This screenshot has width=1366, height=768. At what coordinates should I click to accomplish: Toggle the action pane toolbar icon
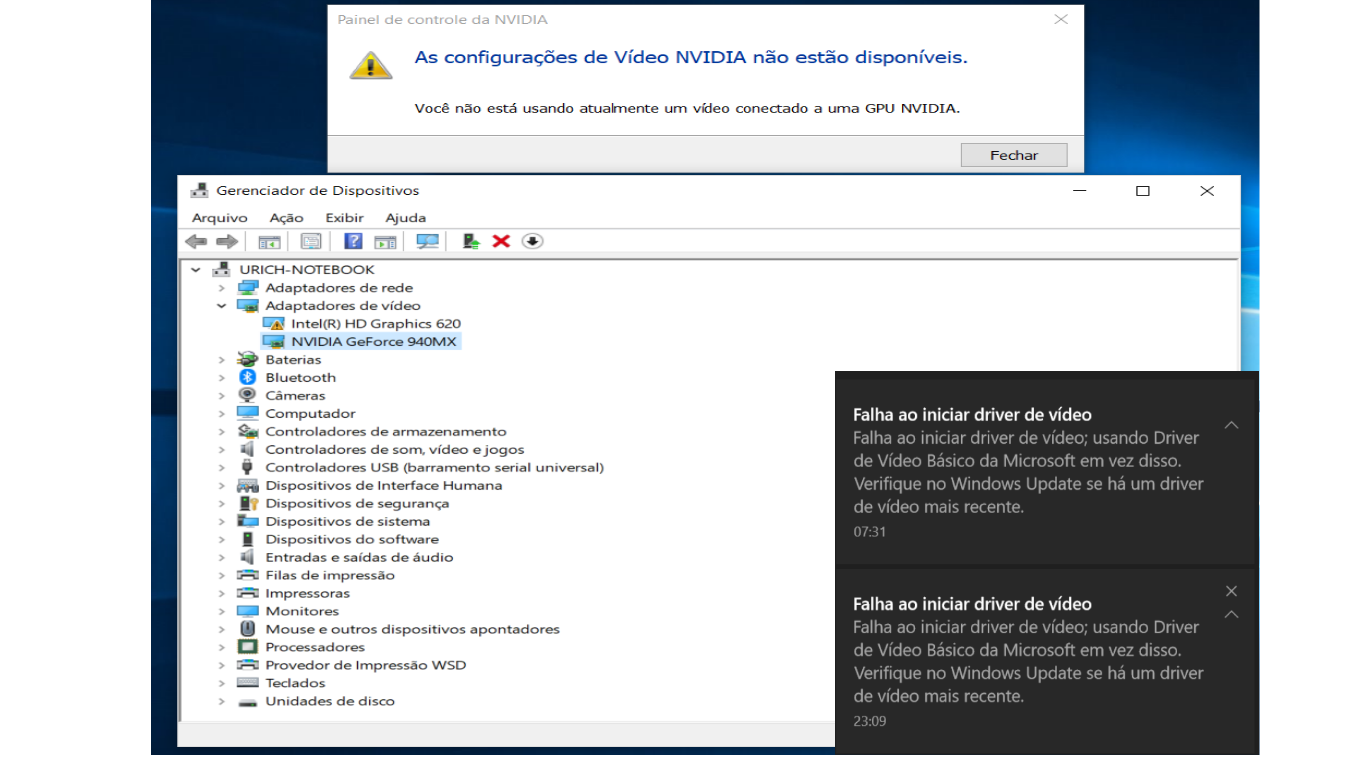coord(385,241)
